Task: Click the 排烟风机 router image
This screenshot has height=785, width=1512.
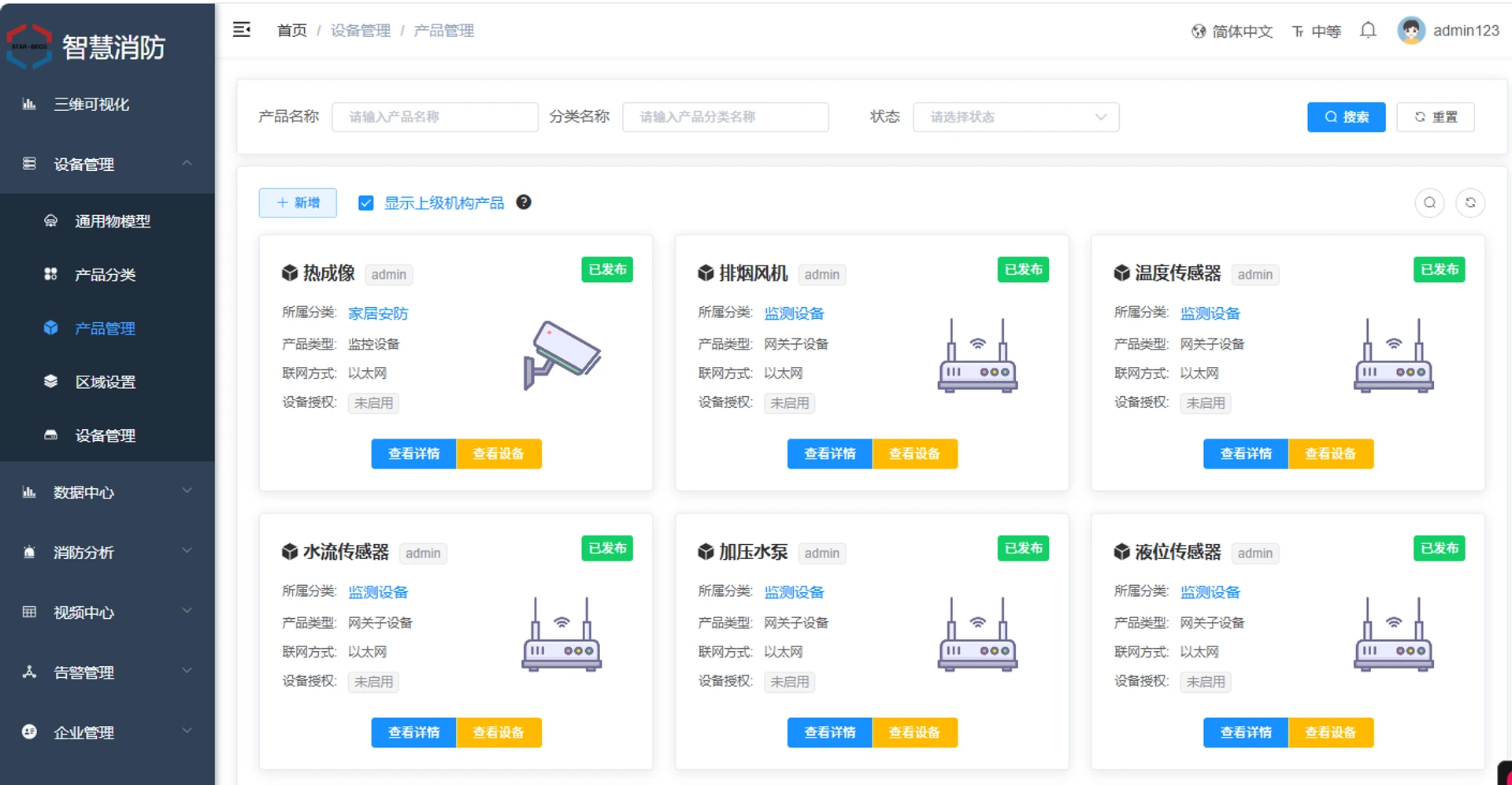Action: [x=977, y=356]
